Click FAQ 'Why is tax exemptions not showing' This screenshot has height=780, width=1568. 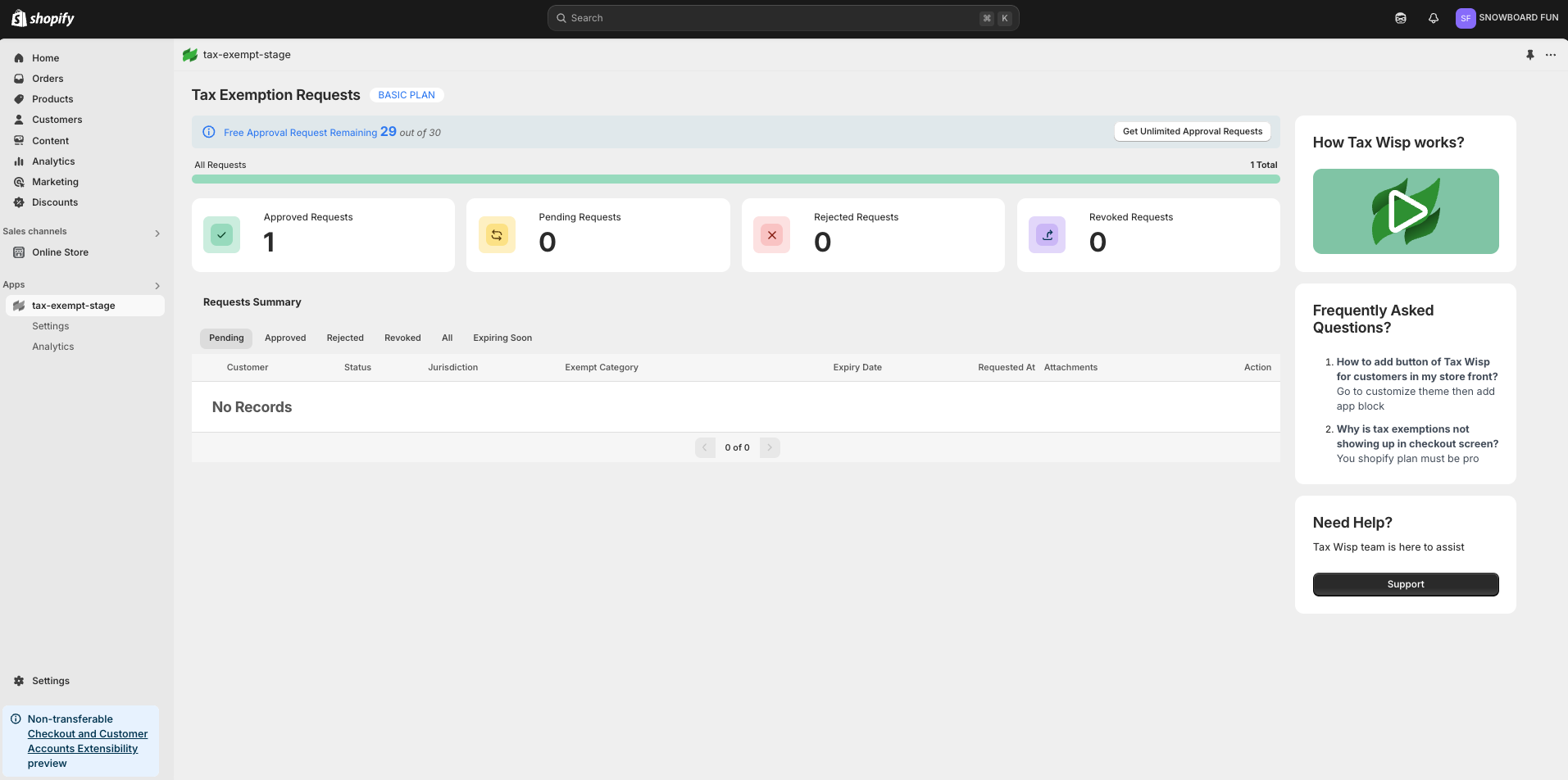click(x=1417, y=437)
